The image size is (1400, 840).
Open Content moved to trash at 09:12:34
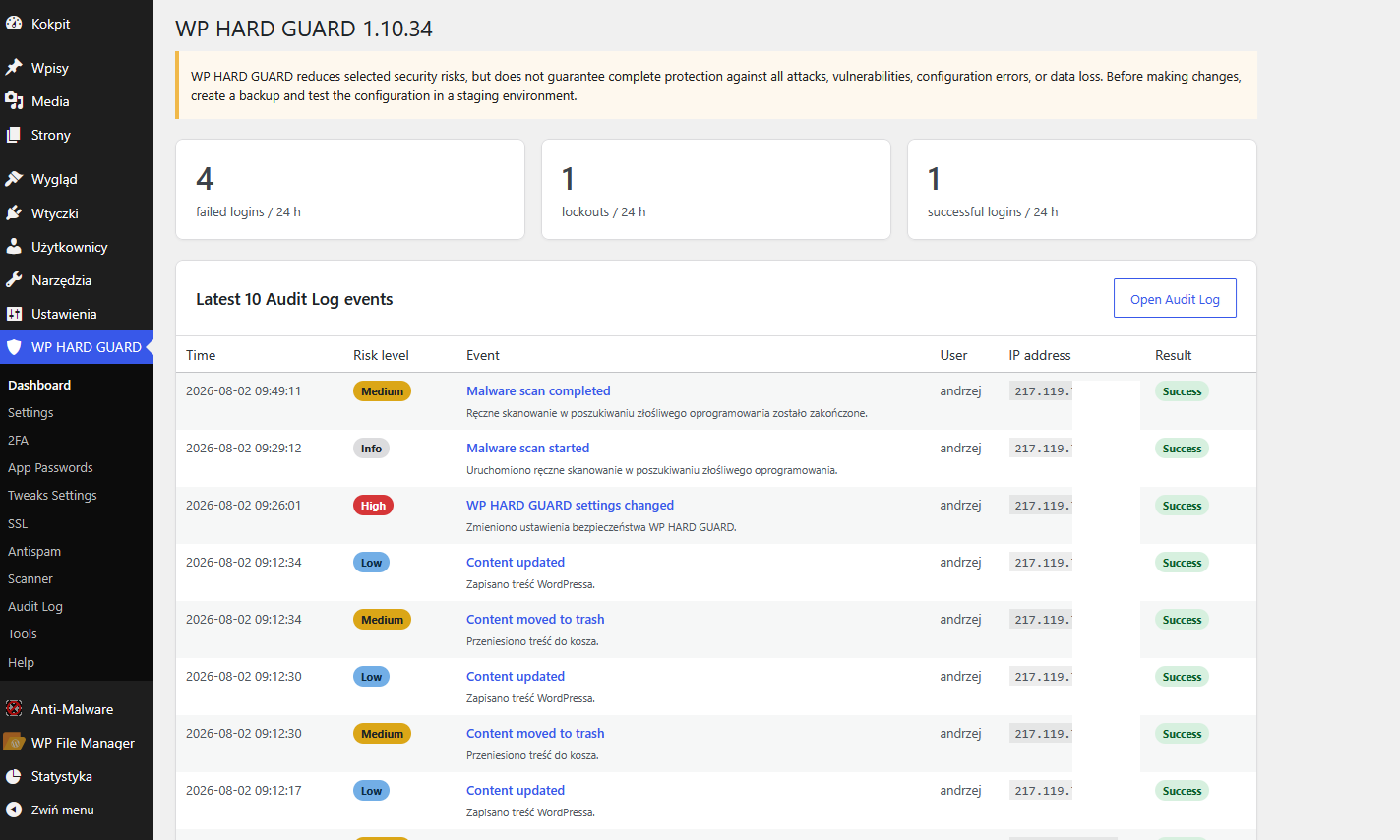point(535,619)
